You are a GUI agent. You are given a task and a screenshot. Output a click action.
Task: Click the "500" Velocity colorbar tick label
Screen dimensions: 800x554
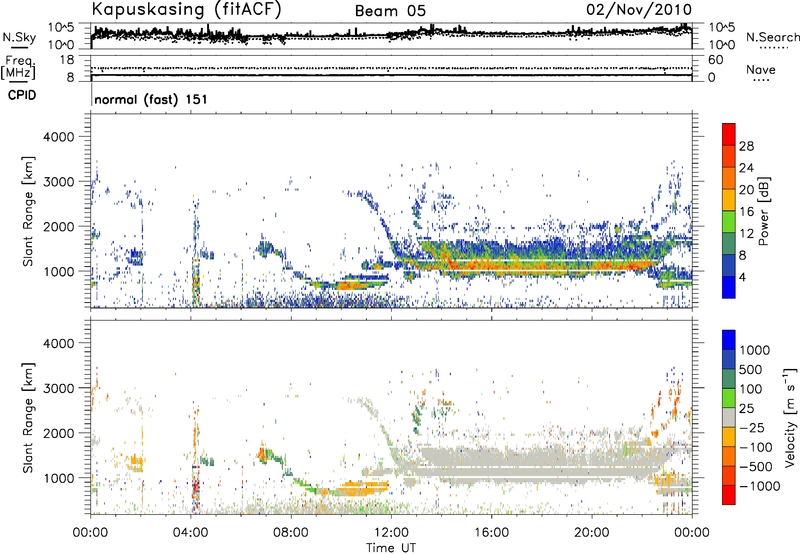click(751, 369)
